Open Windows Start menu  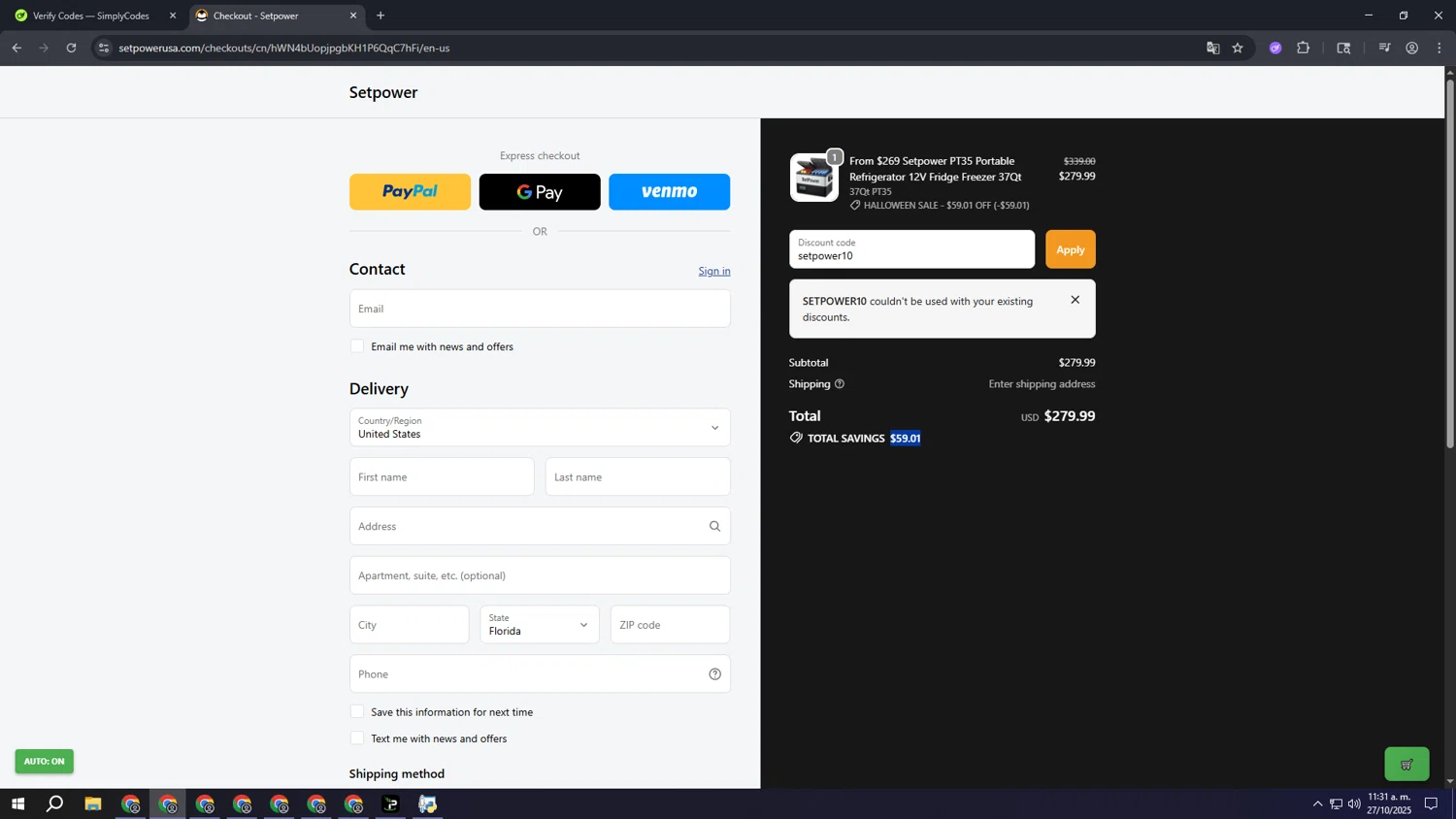pos(17,804)
